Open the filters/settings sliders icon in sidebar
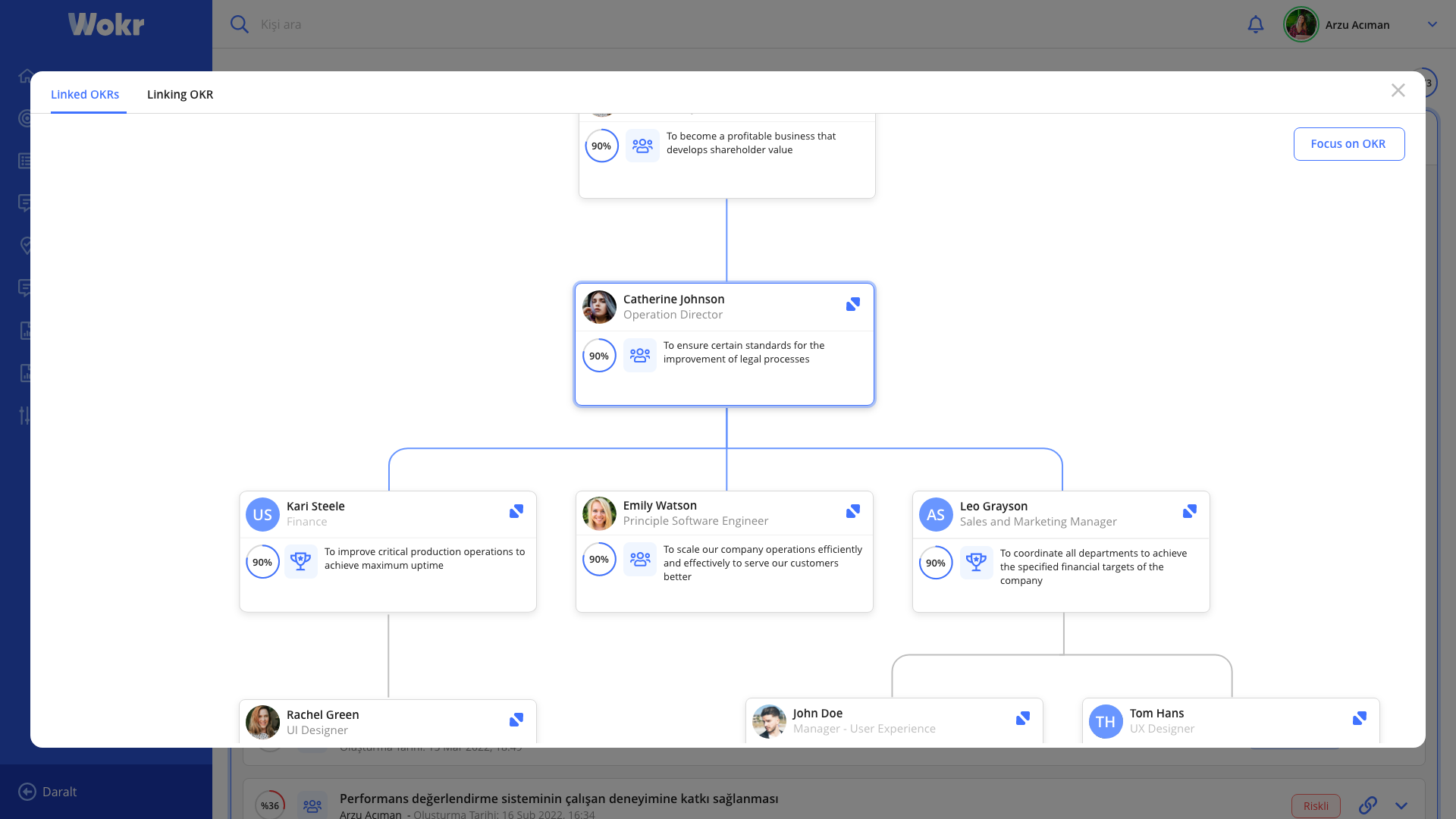Screen dimensions: 1456x819 tap(25, 415)
